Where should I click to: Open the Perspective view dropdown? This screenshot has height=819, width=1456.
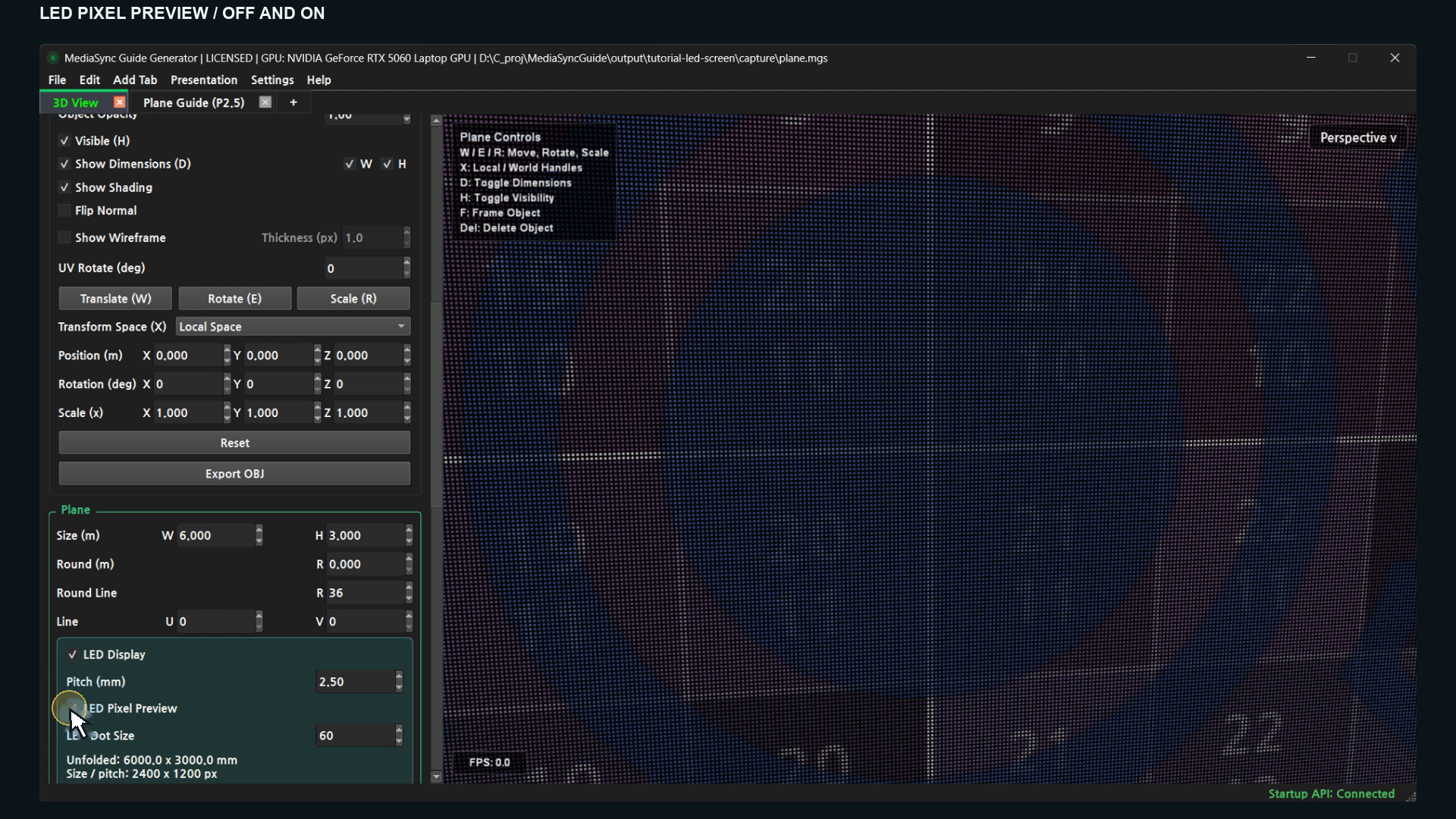tap(1357, 138)
